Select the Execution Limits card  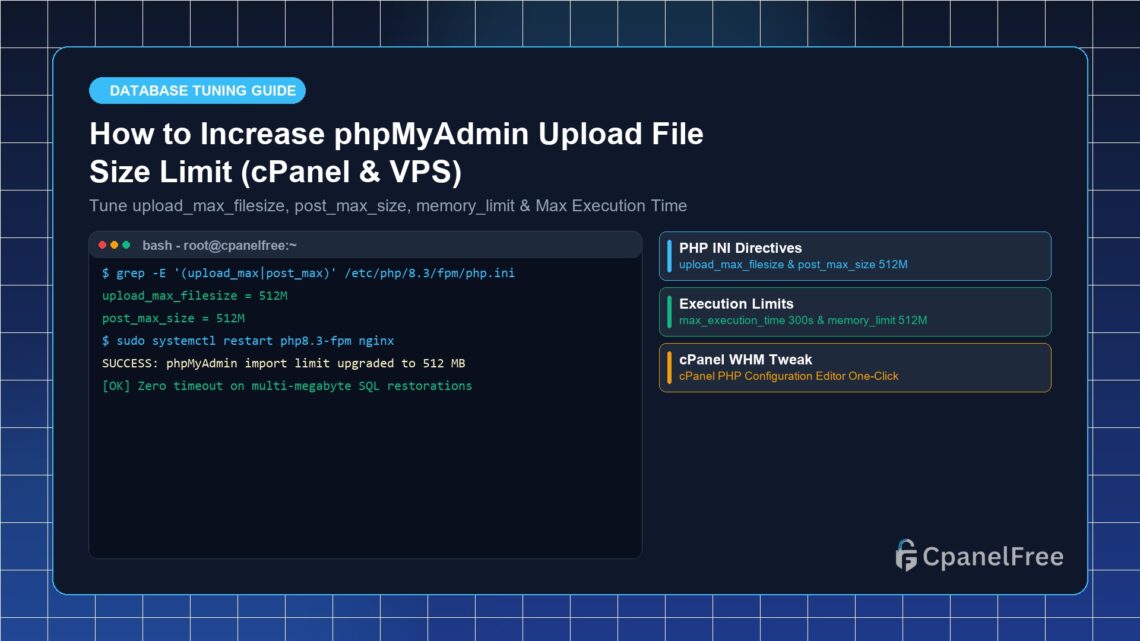pyautogui.click(x=855, y=312)
